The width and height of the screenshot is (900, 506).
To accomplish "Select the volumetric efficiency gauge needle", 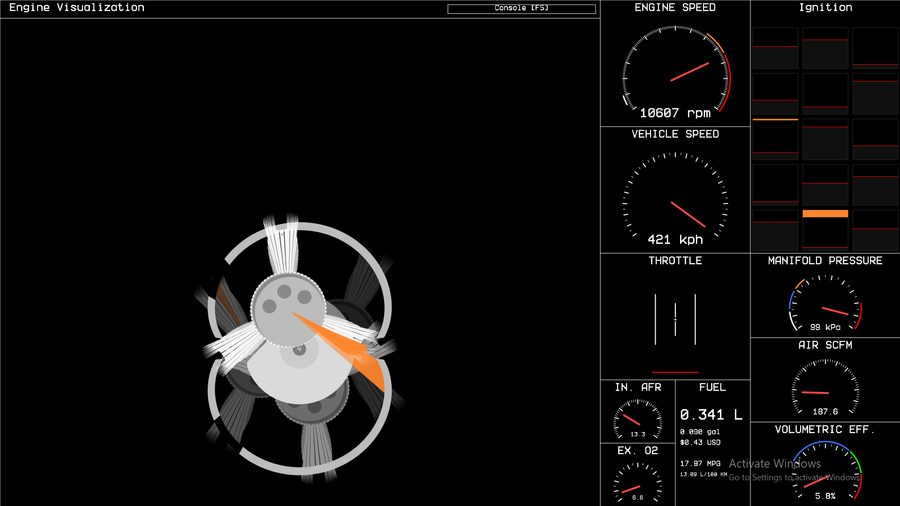I will tap(815, 482).
